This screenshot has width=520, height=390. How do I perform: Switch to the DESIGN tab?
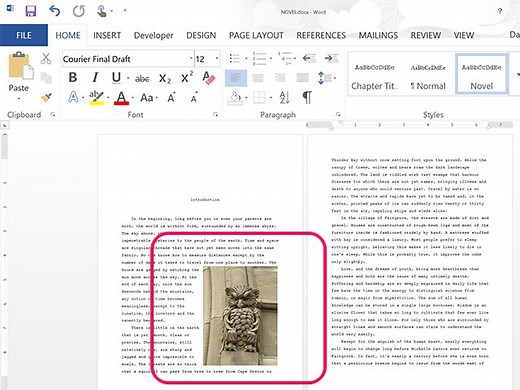pos(201,35)
